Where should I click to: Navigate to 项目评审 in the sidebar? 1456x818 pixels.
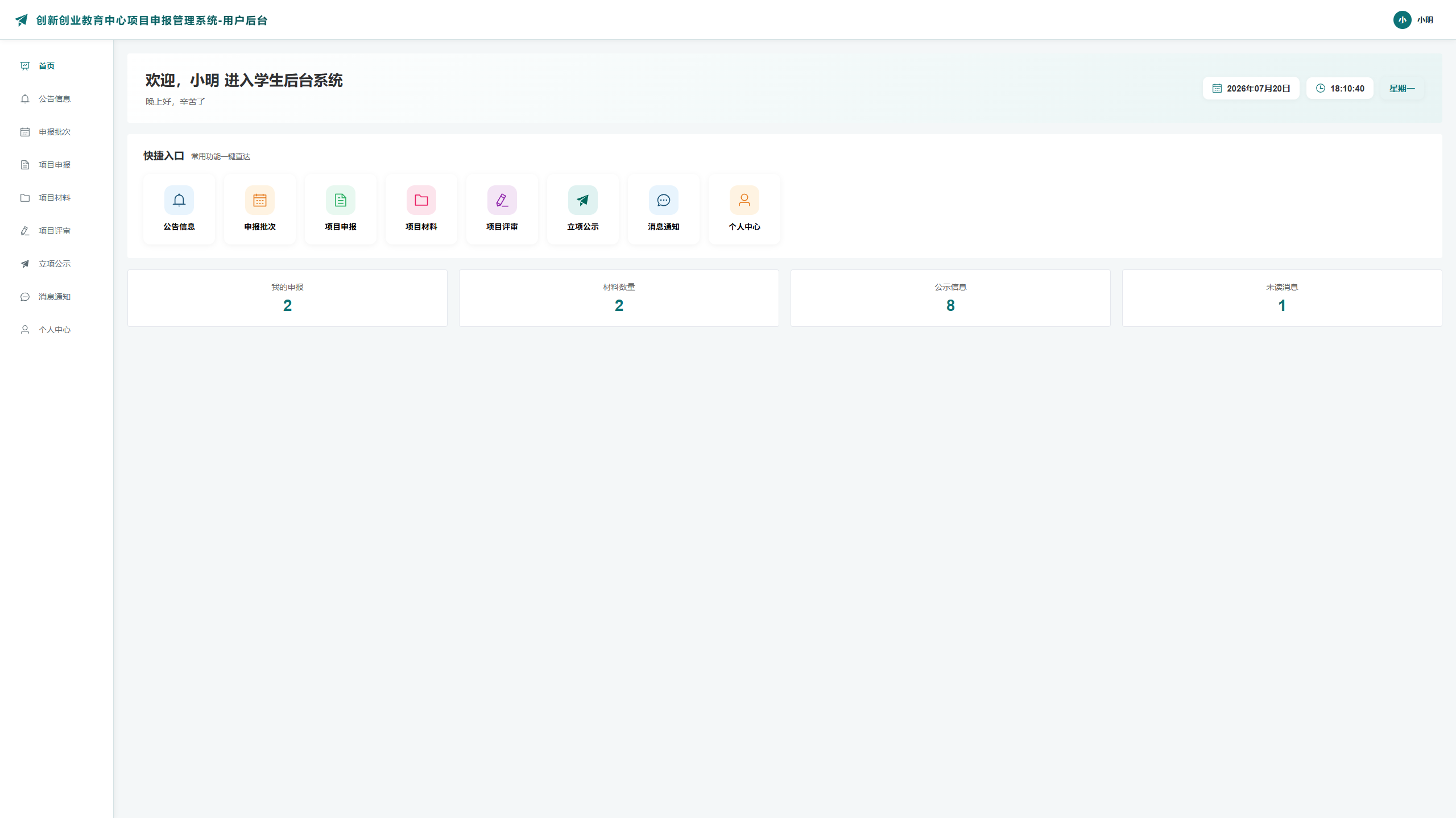[x=56, y=231]
